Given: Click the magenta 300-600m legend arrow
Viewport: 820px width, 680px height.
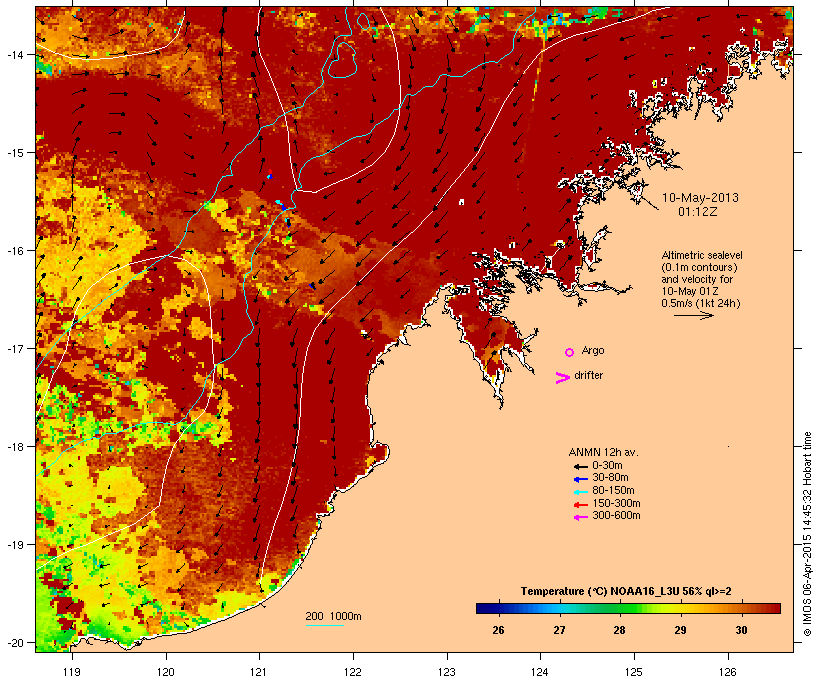Looking at the screenshot, I should point(580,517).
